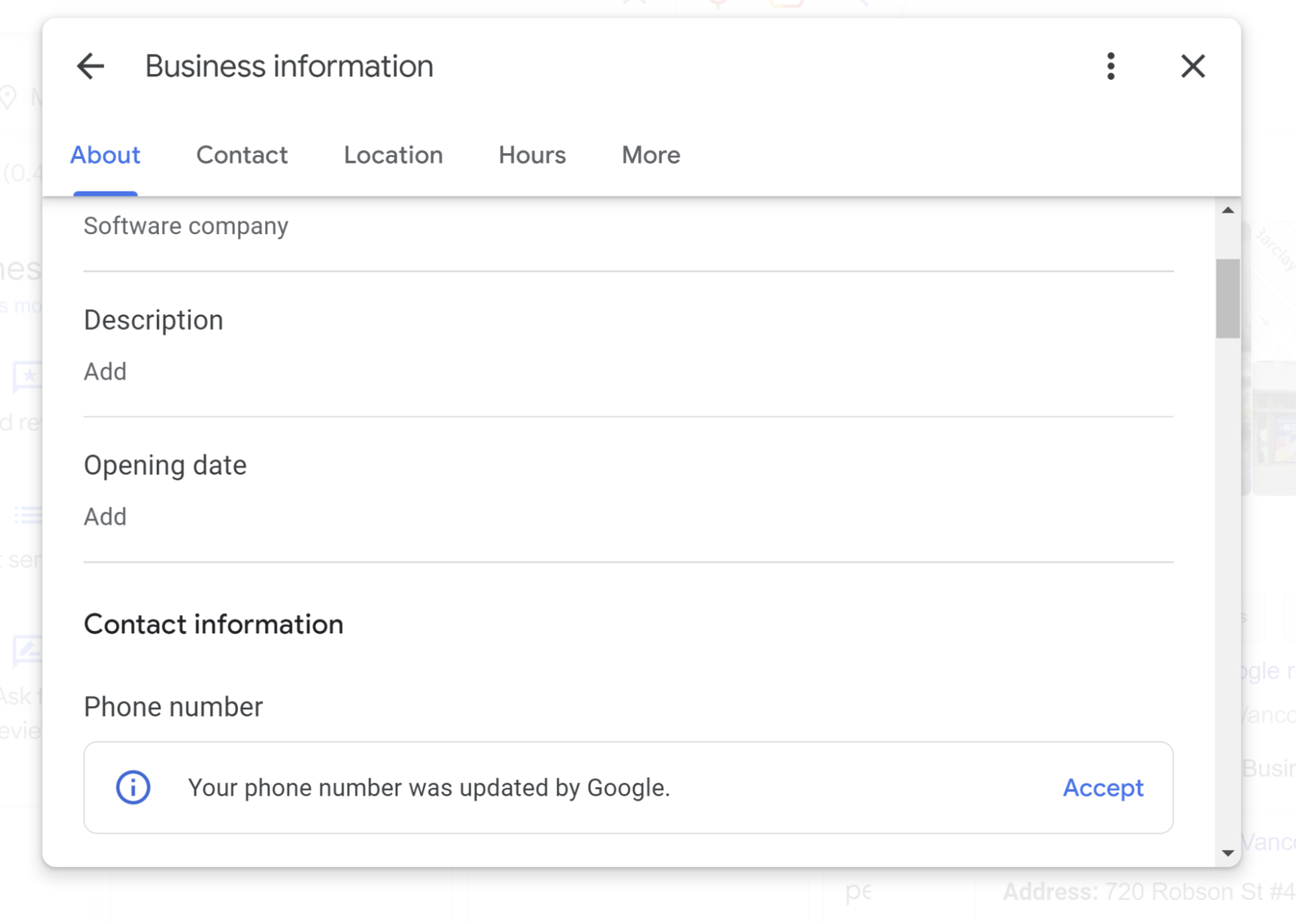Image resolution: width=1296 pixels, height=924 pixels.
Task: Open the Location tab
Action: (x=393, y=155)
